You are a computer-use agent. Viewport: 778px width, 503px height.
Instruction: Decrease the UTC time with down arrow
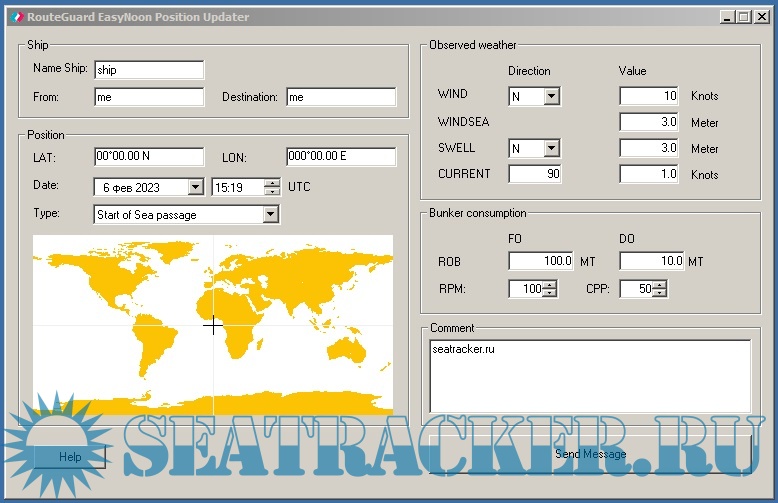point(272,191)
